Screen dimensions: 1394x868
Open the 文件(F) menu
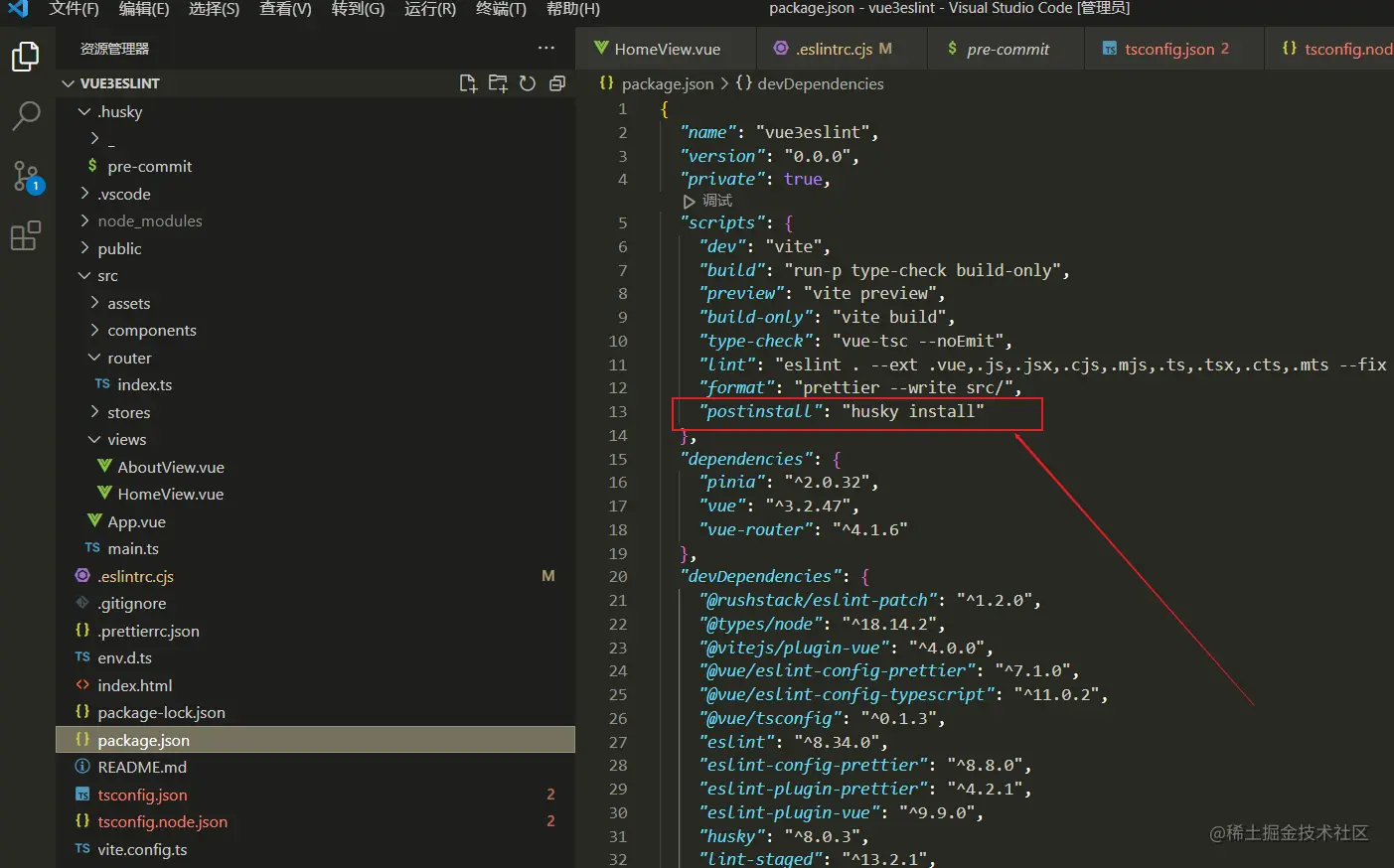pos(74,9)
